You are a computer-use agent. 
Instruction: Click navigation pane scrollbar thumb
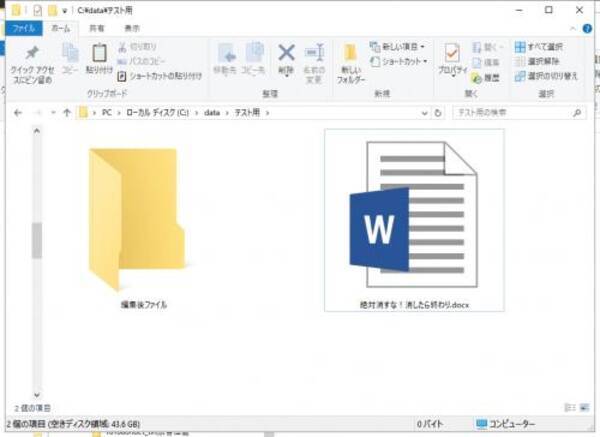(37, 240)
